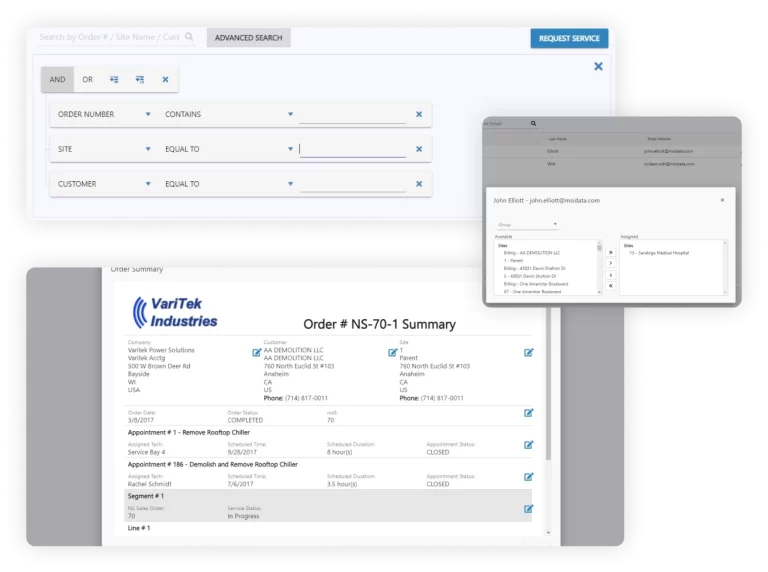Edit Appointment # 1 Remove Rooftop Chiller
Viewport: 768px width, 572px height.
528,445
